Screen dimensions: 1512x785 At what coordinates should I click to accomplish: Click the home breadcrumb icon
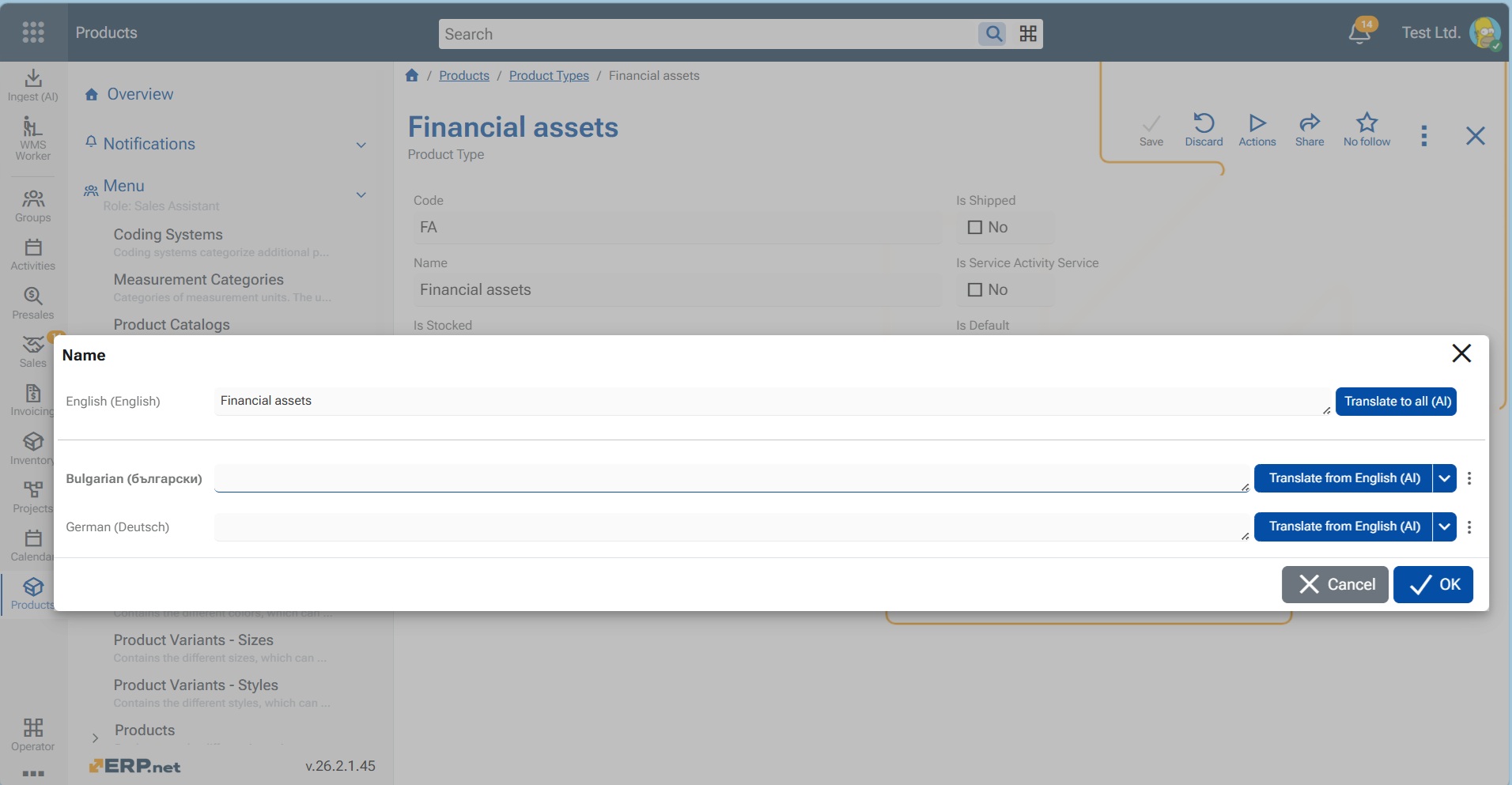click(x=412, y=76)
